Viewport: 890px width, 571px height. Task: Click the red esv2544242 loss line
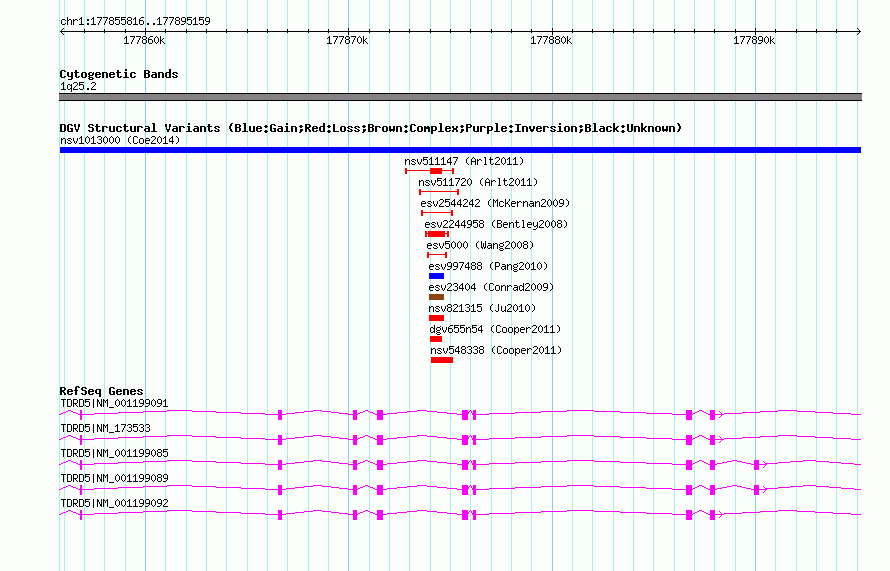click(437, 213)
